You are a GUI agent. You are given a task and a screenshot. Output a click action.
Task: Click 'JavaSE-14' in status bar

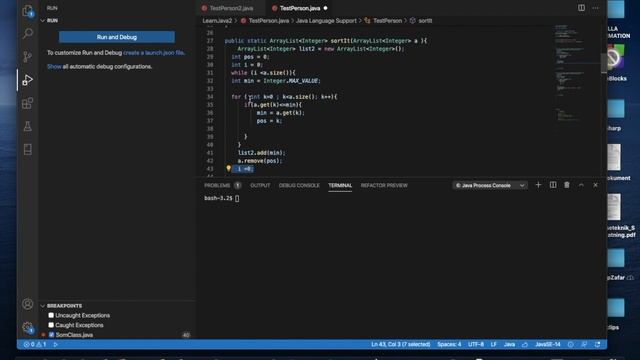pyautogui.click(x=548, y=344)
